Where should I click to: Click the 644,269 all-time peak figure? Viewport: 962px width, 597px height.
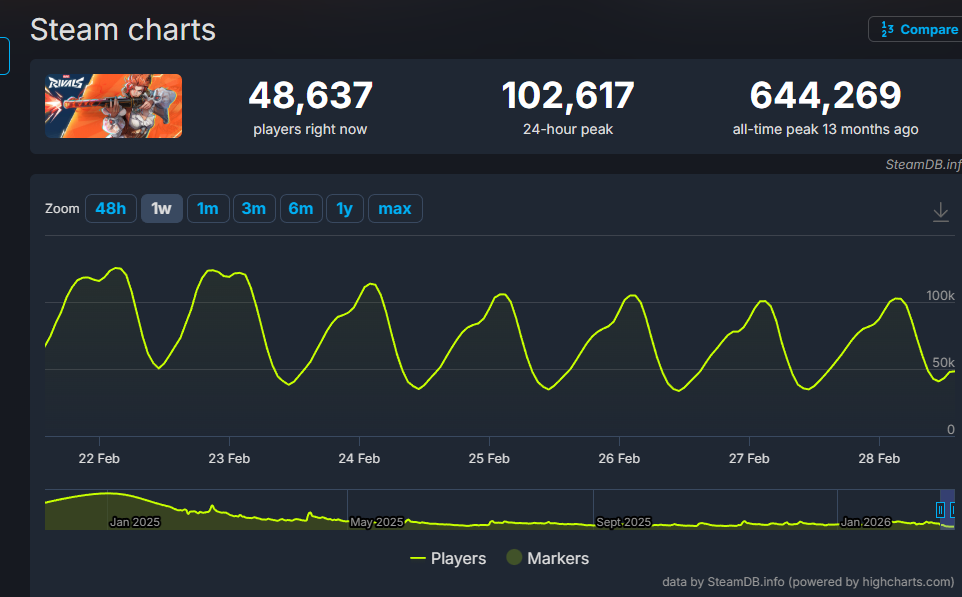pyautogui.click(x=825, y=96)
